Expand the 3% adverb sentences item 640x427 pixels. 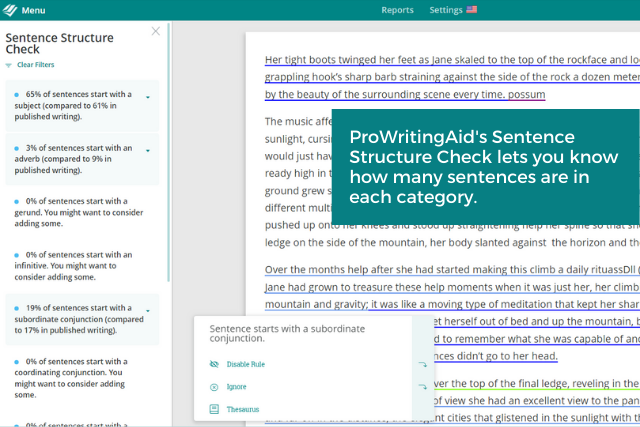point(148,151)
